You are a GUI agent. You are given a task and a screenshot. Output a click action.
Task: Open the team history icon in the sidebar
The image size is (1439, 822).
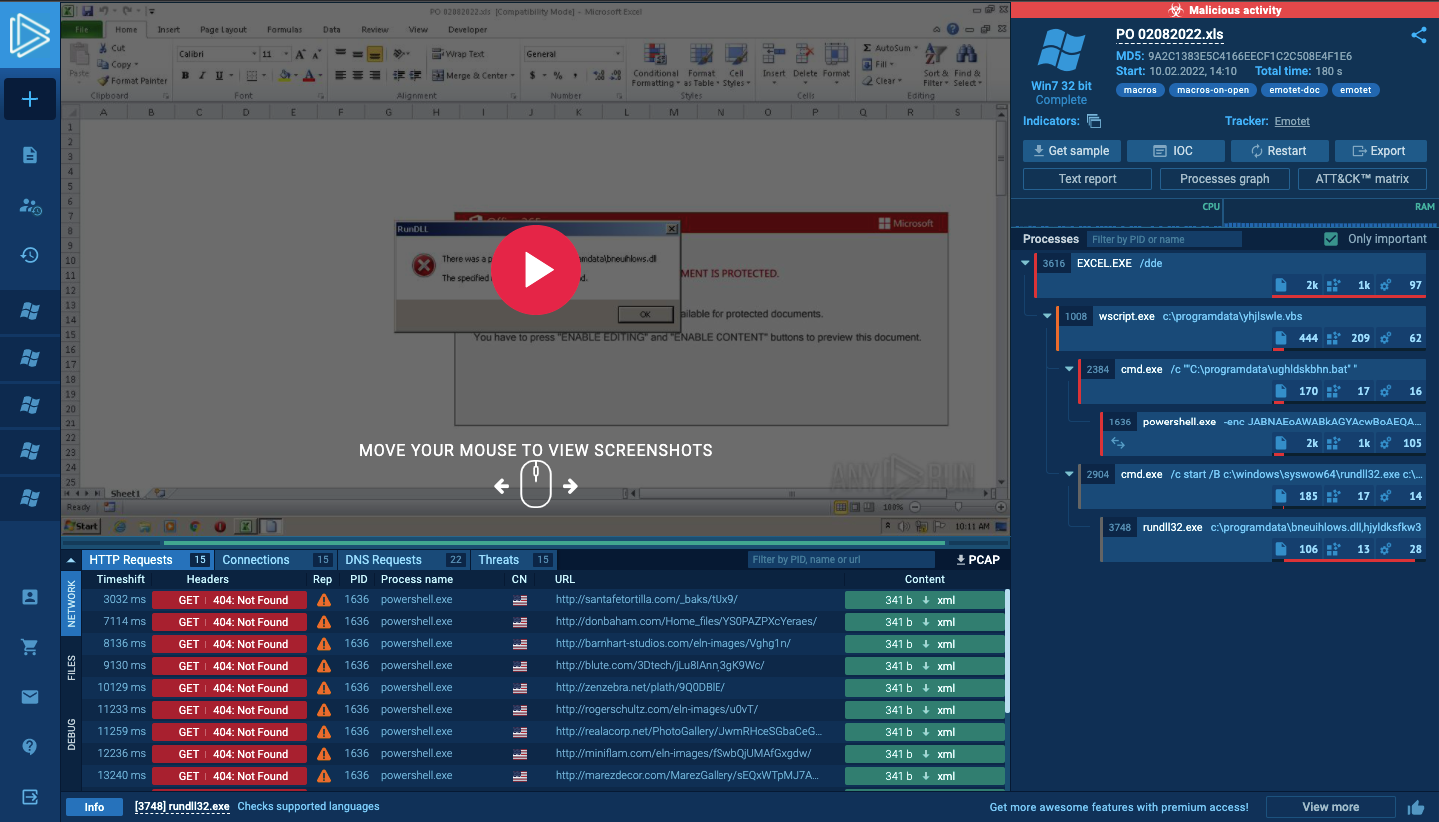[30, 206]
